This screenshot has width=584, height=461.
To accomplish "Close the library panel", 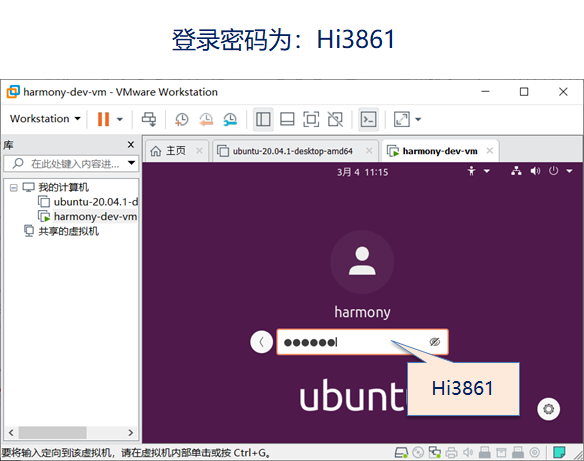I will coord(131,144).
